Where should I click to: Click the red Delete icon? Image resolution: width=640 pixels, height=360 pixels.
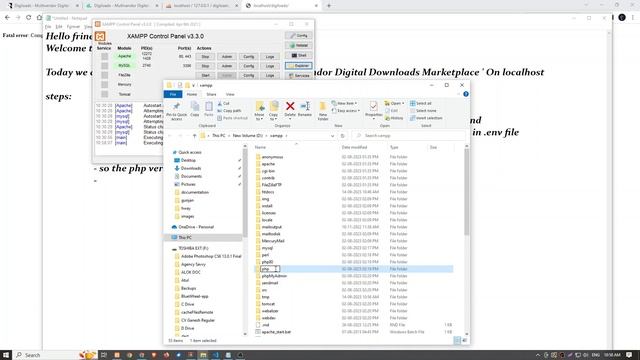(290, 106)
